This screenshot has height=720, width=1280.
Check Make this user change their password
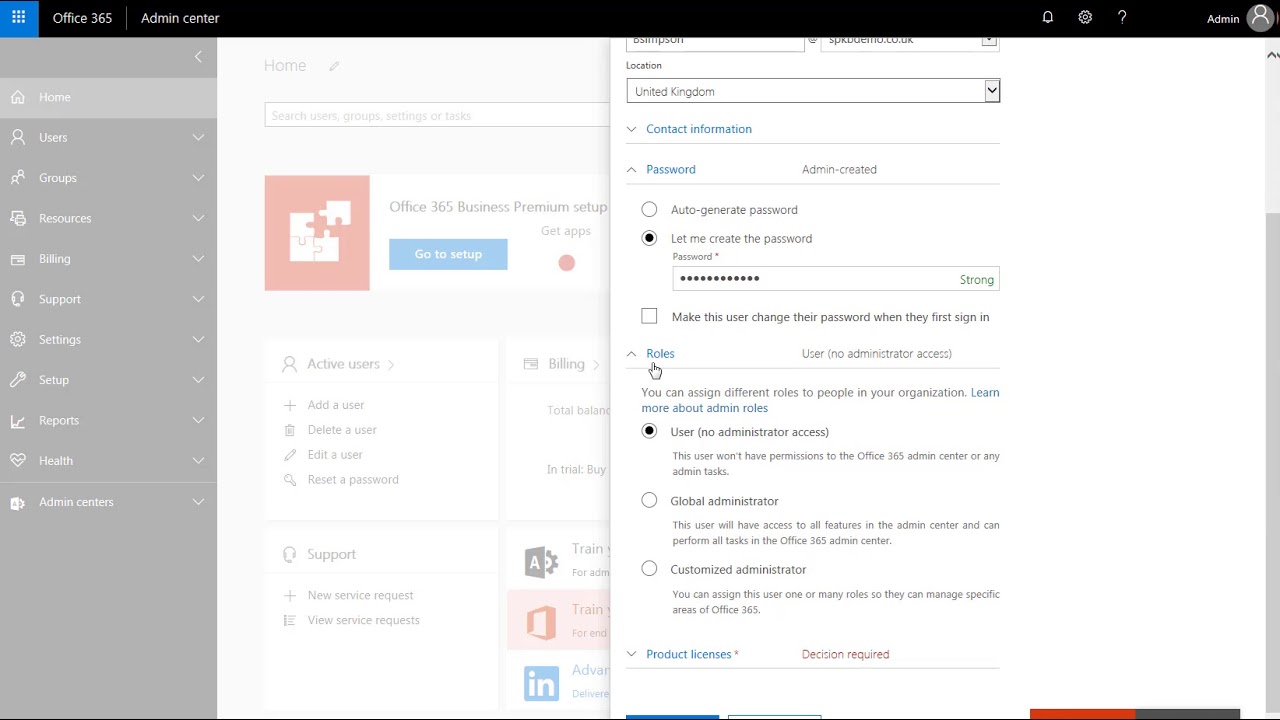pos(649,316)
